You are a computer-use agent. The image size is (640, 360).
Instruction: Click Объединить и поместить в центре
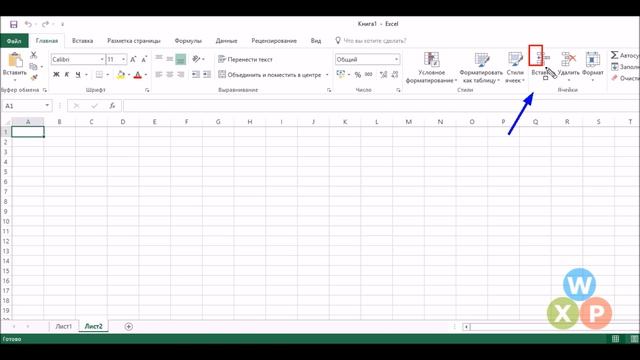tap(270, 75)
